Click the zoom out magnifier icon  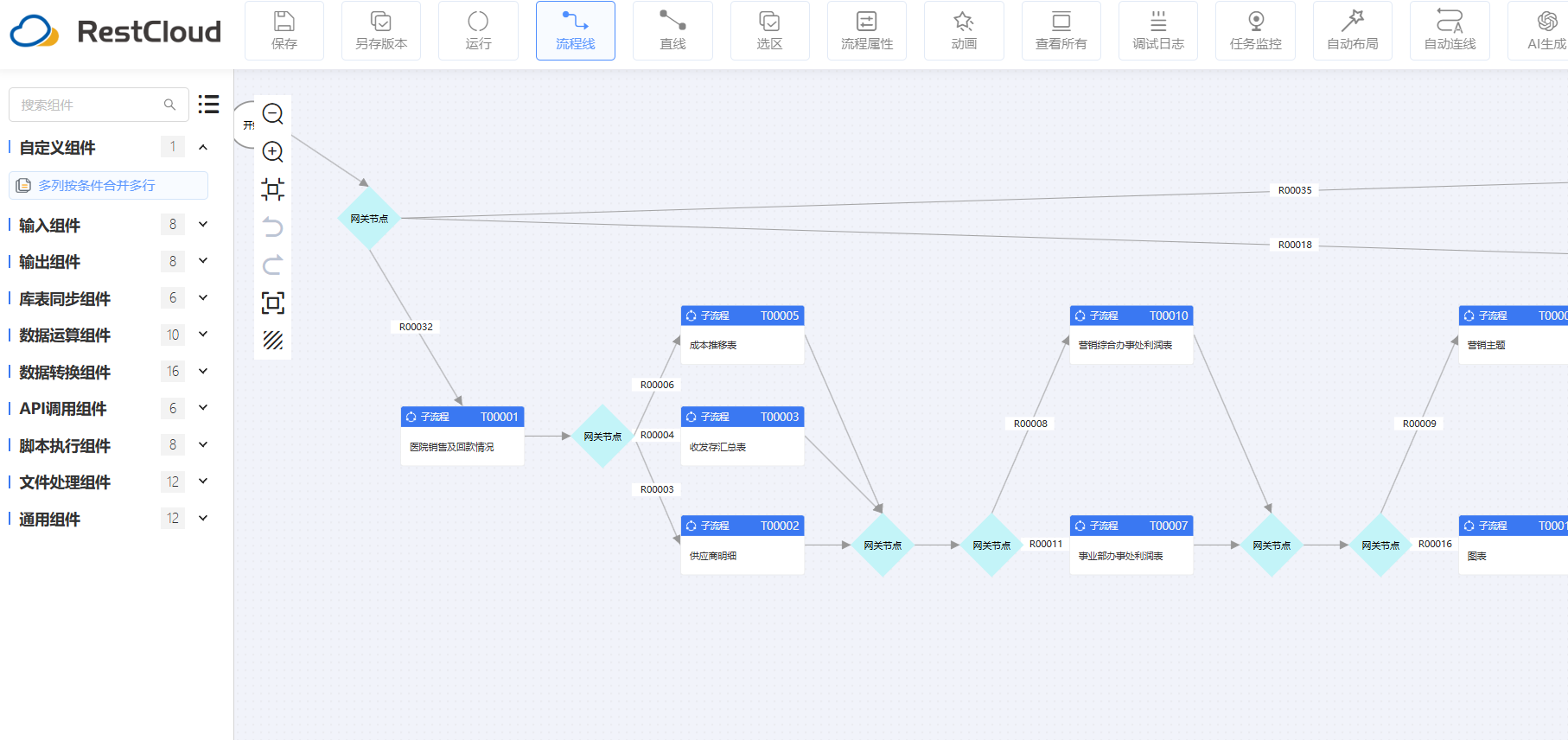(x=272, y=114)
